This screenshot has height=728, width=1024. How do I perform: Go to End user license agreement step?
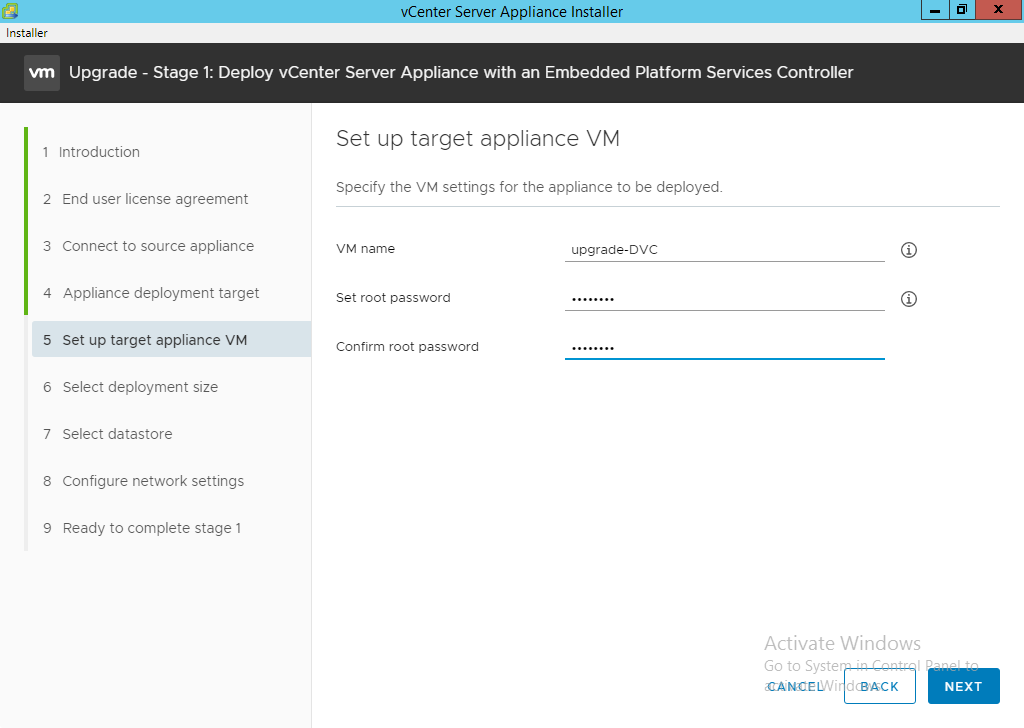click(x=146, y=199)
